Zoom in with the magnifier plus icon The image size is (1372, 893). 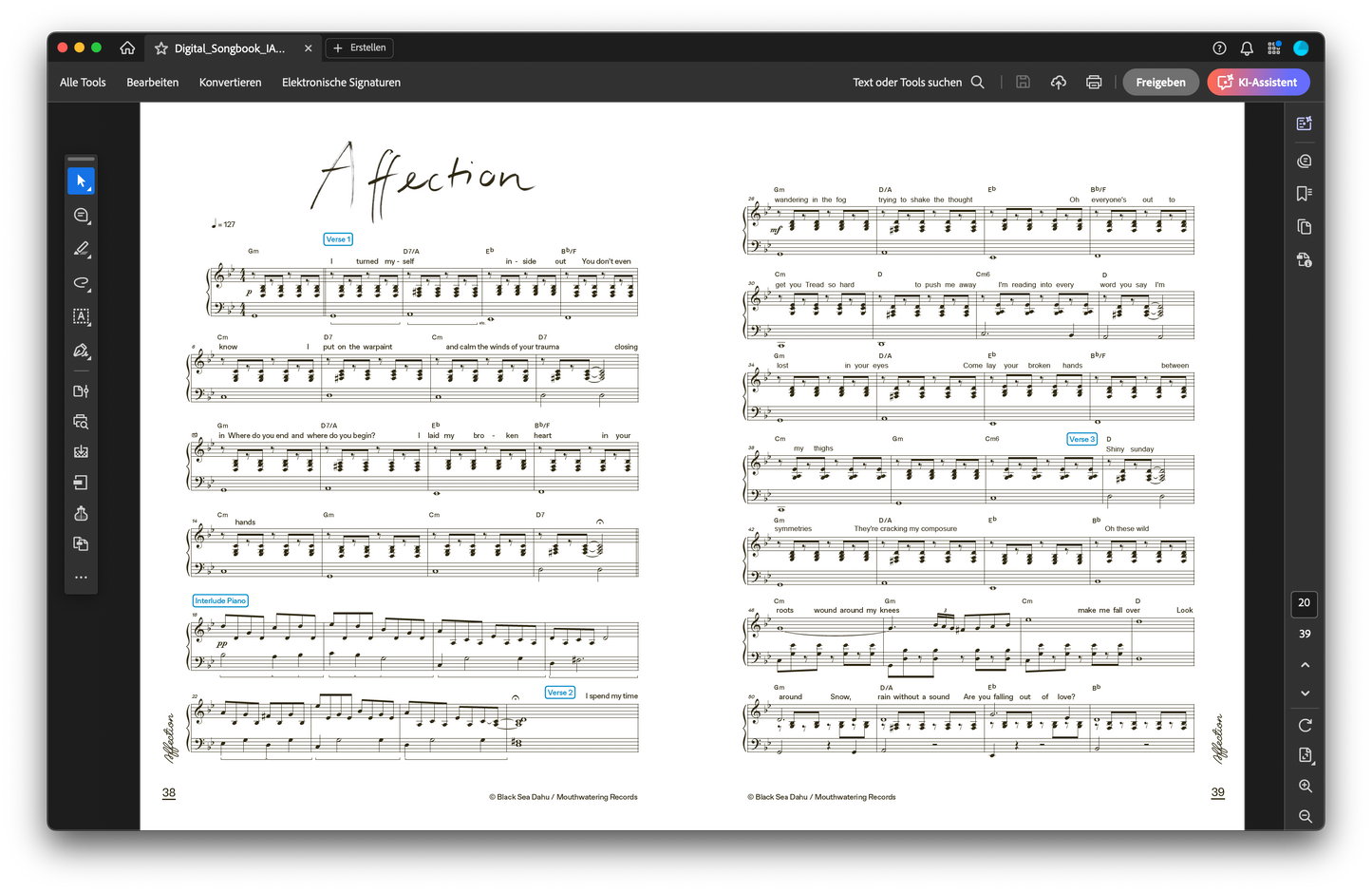tap(1305, 787)
